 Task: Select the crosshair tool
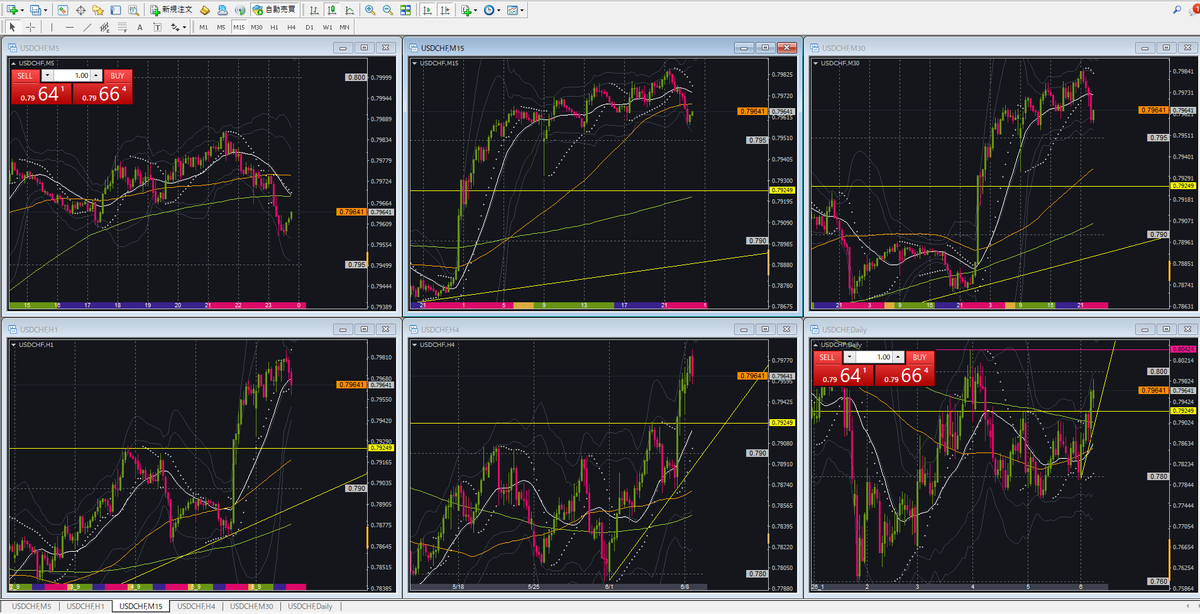pos(30,27)
